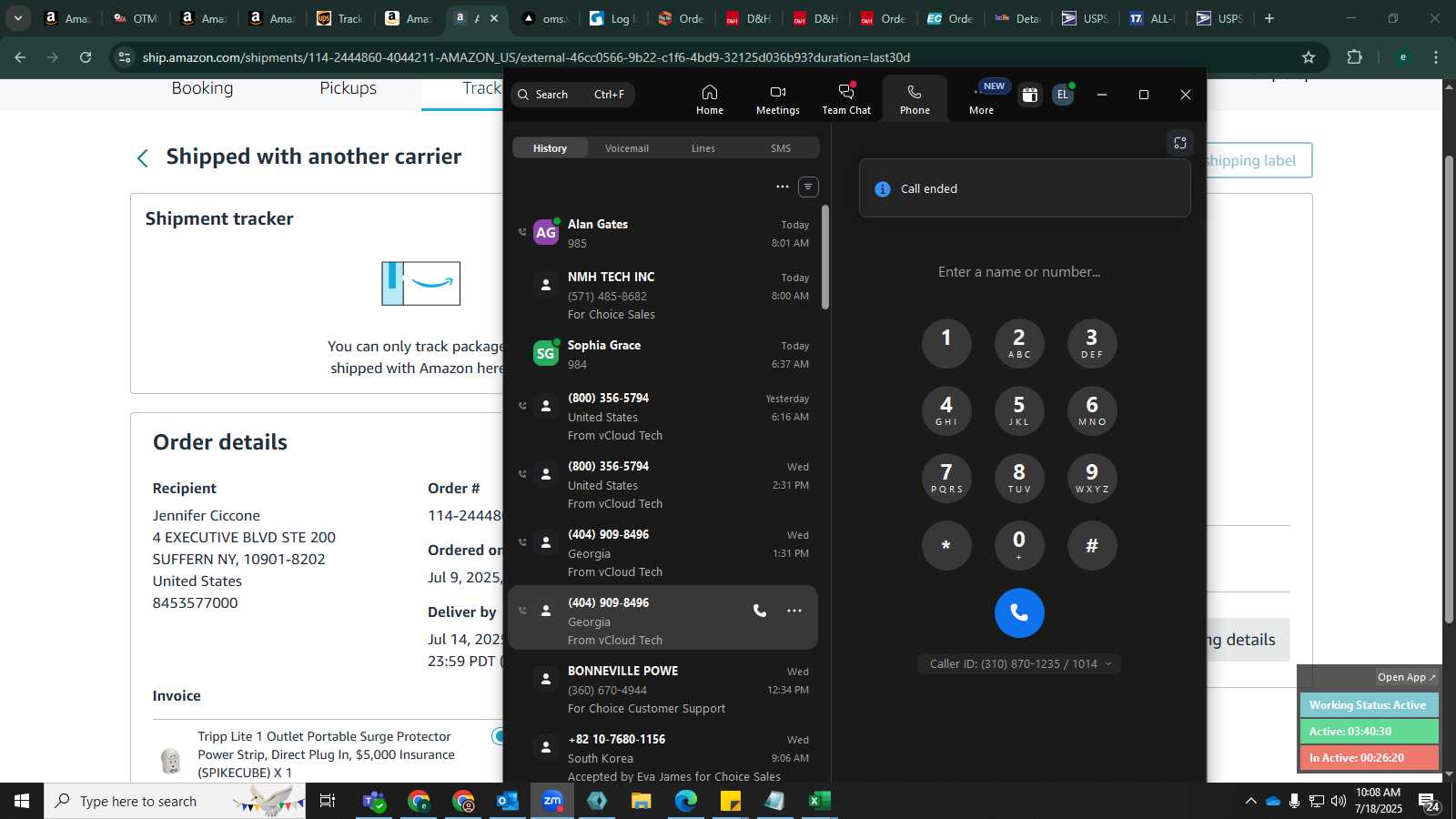
Task: Click browser reload button
Action: tap(86, 57)
